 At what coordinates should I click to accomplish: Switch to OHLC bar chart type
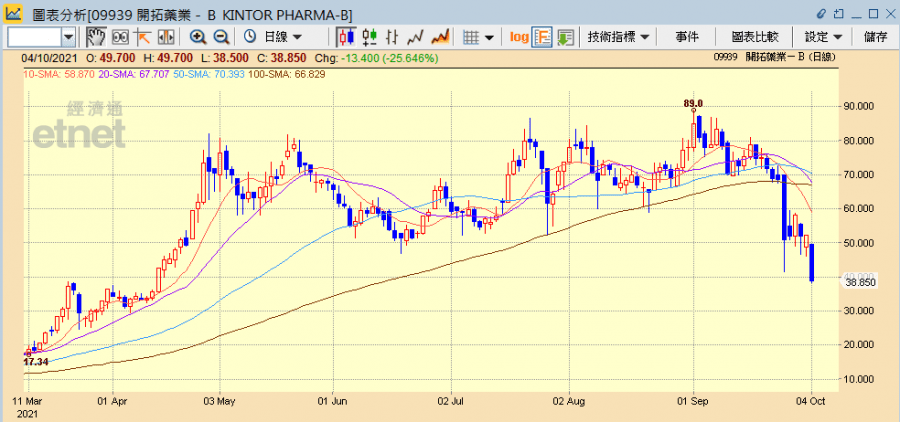coord(369,37)
